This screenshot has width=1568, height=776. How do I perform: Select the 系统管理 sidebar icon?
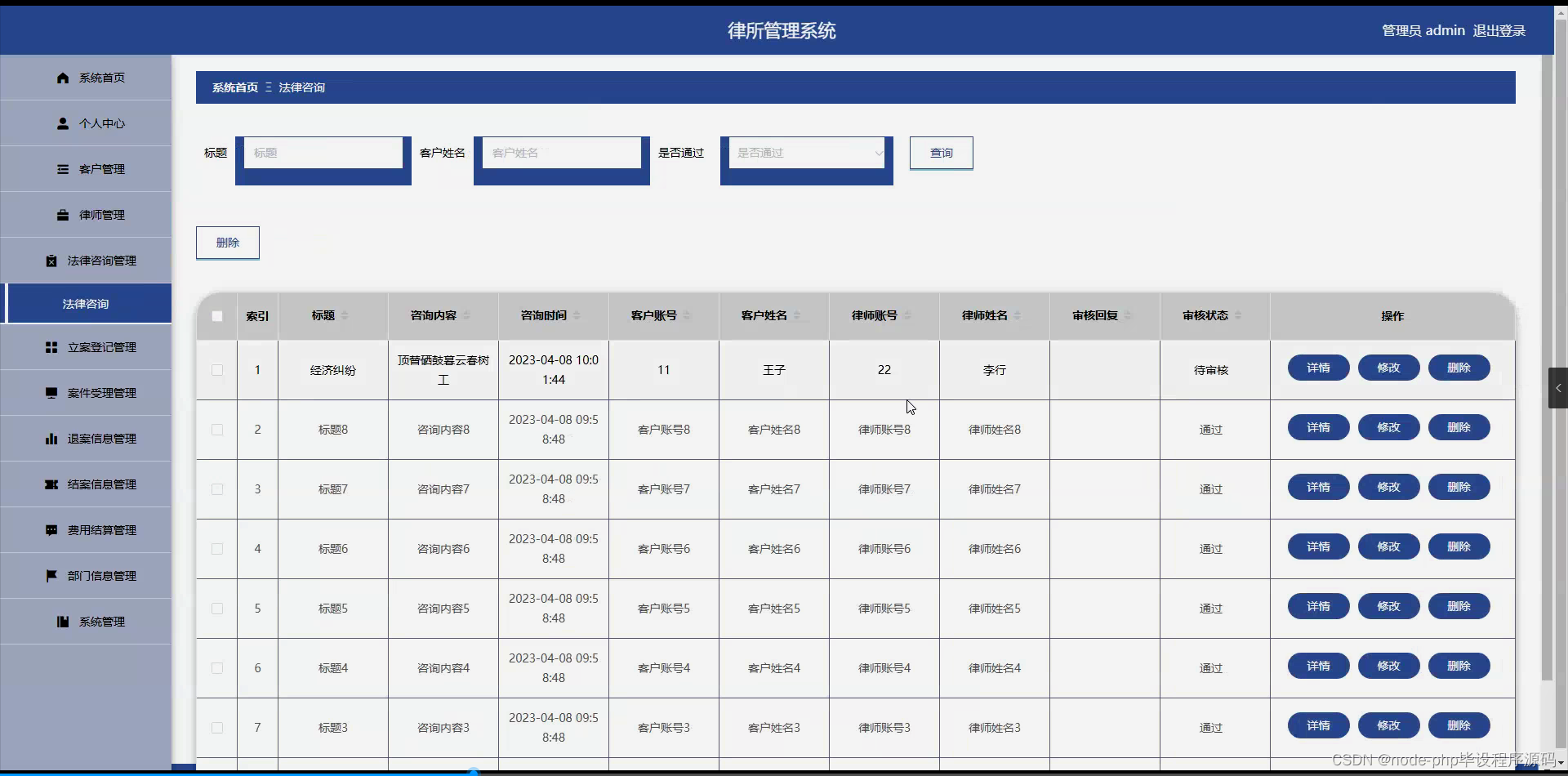(x=63, y=622)
